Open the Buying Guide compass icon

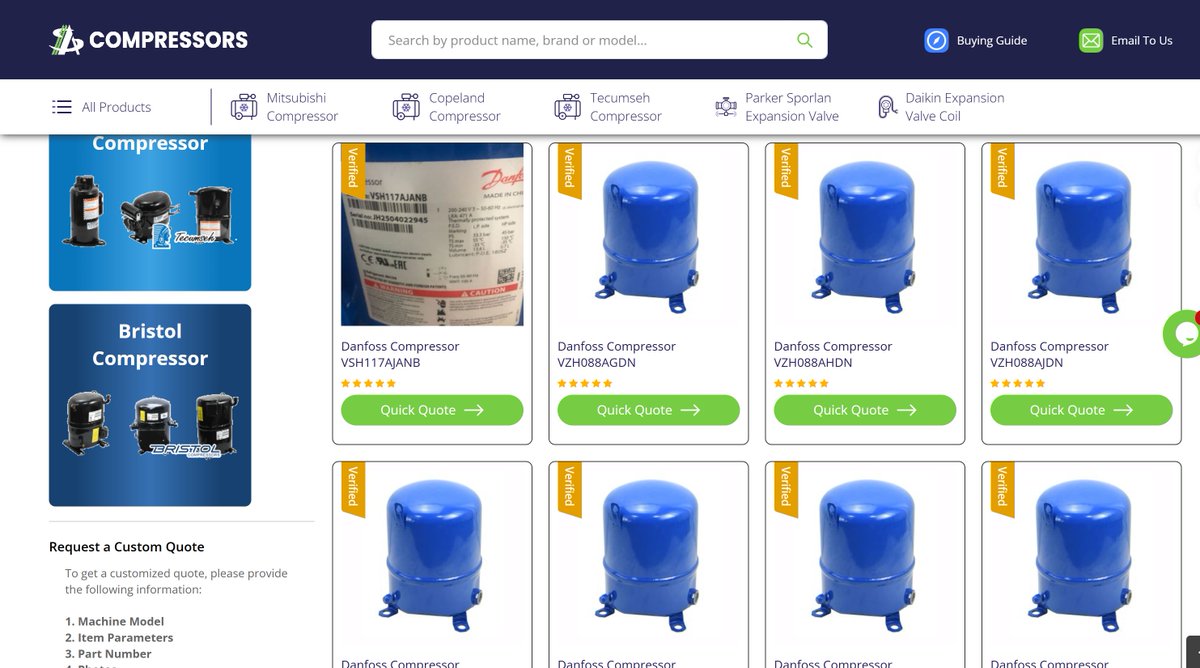click(x=936, y=40)
